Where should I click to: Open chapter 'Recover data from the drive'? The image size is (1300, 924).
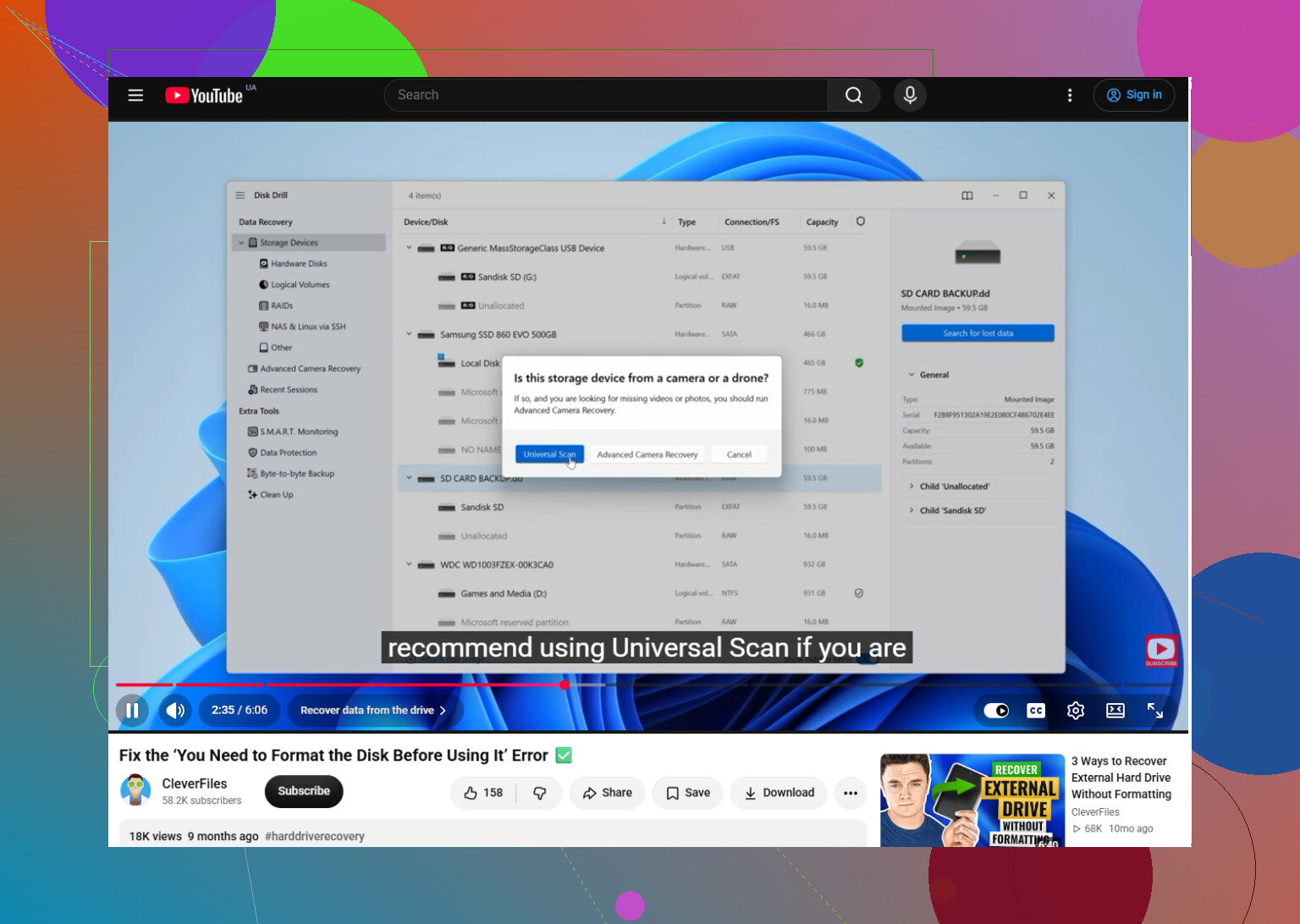click(372, 710)
